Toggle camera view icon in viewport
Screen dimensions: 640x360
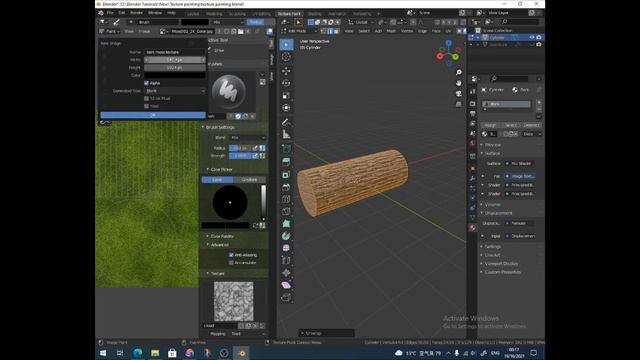(459, 93)
